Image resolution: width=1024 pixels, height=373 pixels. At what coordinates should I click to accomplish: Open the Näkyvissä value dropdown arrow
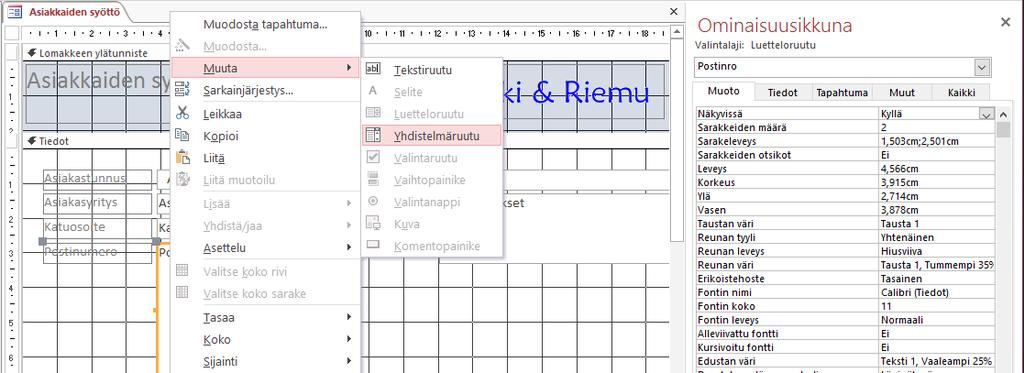tap(986, 114)
